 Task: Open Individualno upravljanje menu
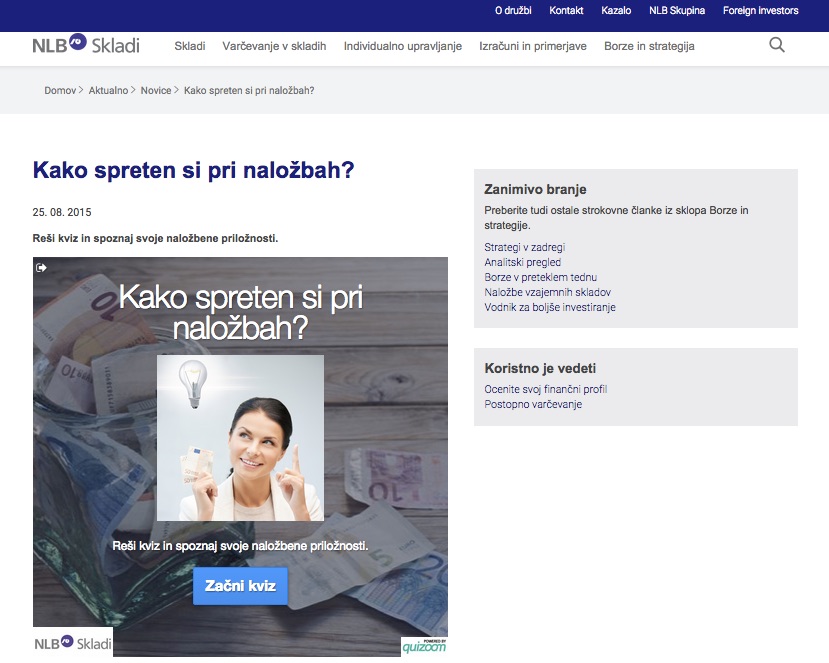403,46
